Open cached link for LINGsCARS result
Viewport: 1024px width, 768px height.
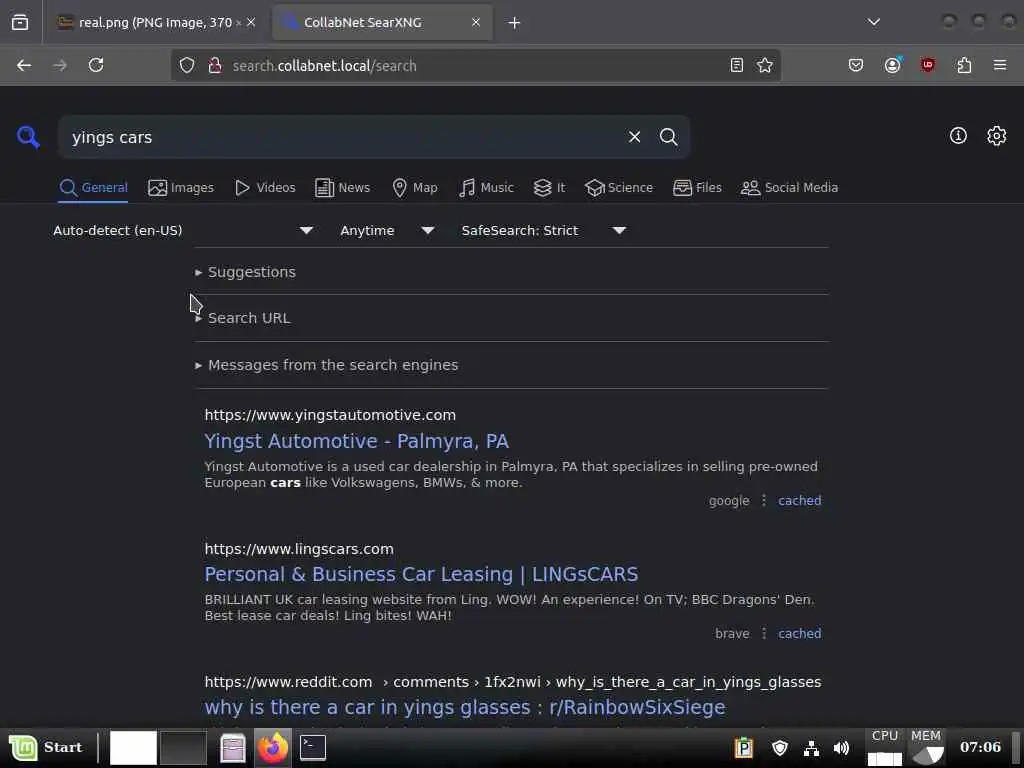click(799, 633)
